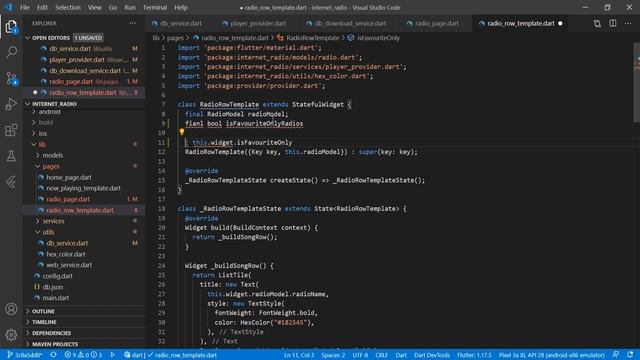Open the Search view in activity bar
Viewport: 640px width, 360px height.
pyautogui.click(x=11, y=52)
